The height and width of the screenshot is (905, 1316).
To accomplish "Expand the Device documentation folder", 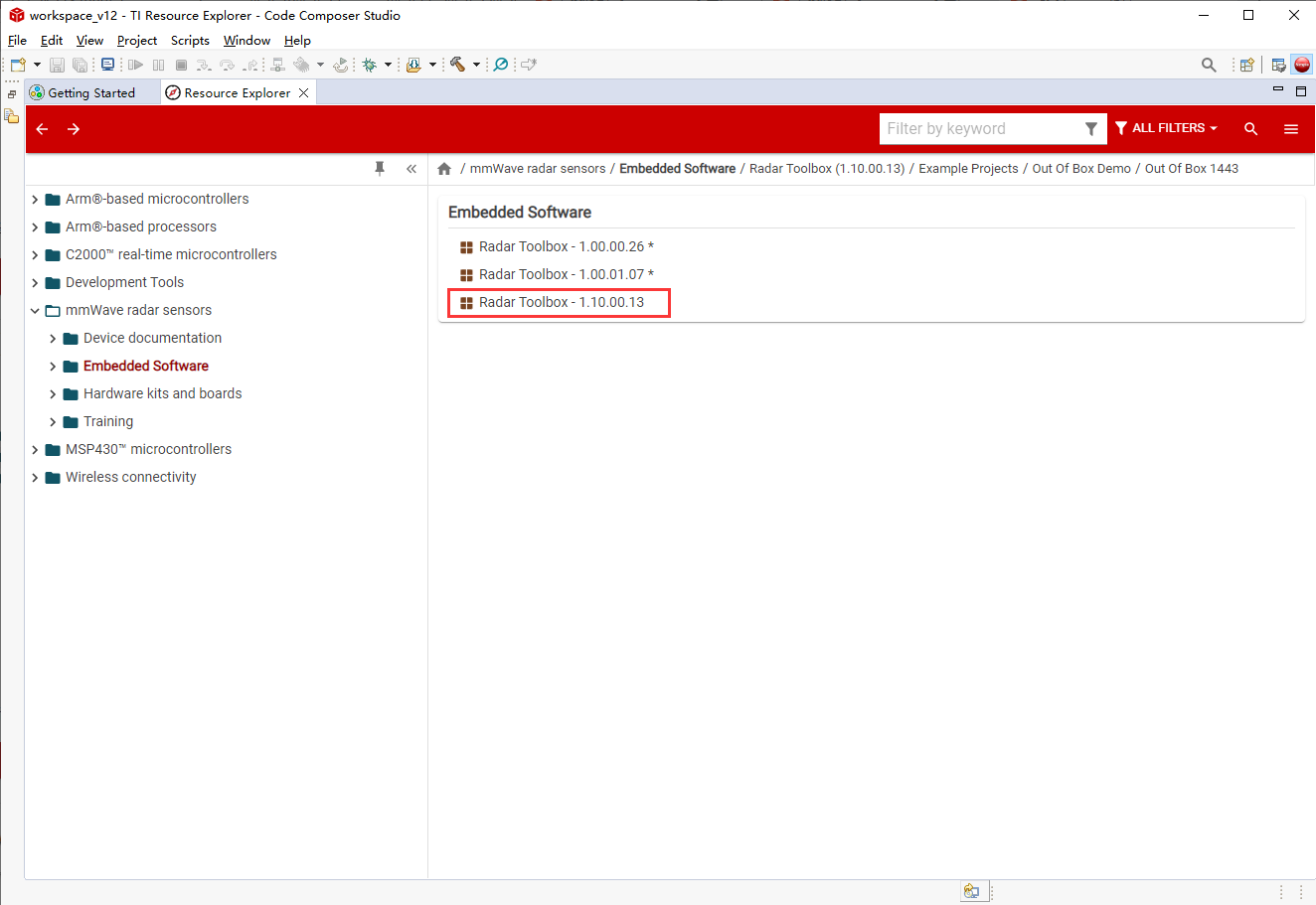I will (x=53, y=339).
